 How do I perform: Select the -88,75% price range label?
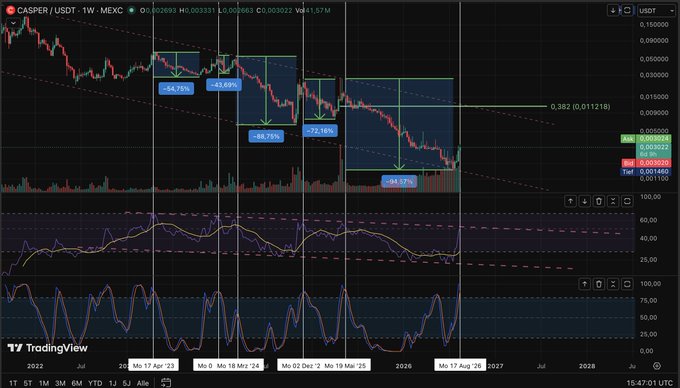pos(266,136)
